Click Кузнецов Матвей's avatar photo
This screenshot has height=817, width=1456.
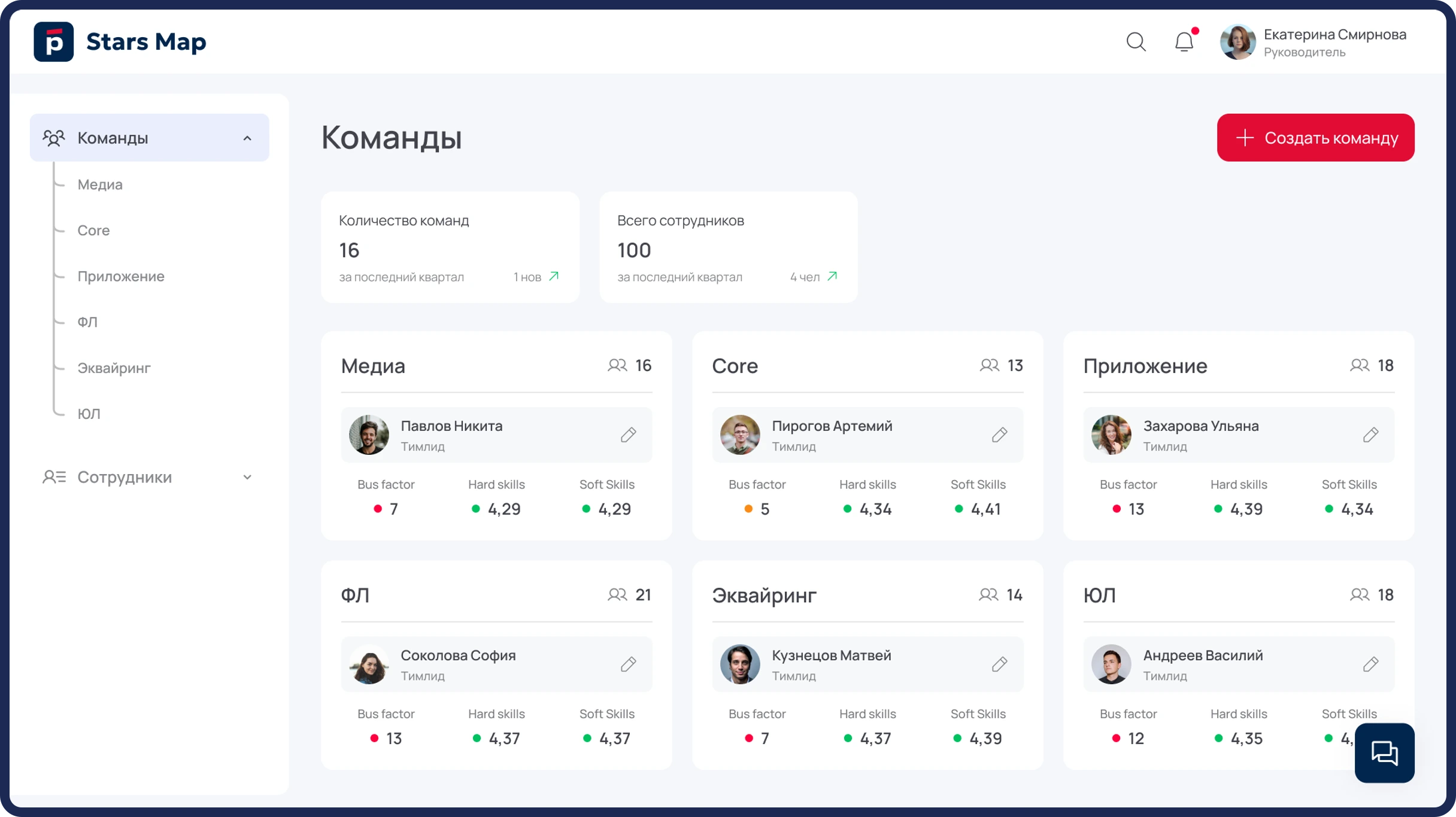(x=740, y=664)
